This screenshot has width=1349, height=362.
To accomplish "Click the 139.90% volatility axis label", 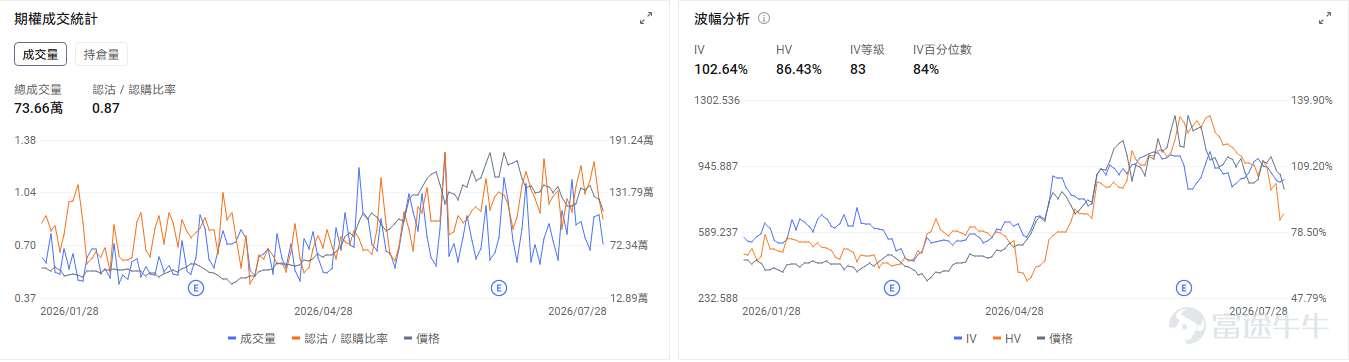I will pyautogui.click(x=1312, y=100).
